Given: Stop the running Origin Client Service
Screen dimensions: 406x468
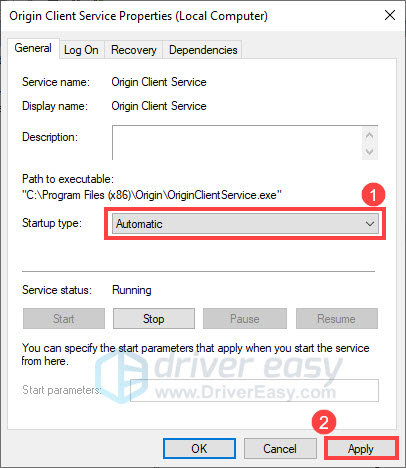Looking at the screenshot, I should coord(154,319).
